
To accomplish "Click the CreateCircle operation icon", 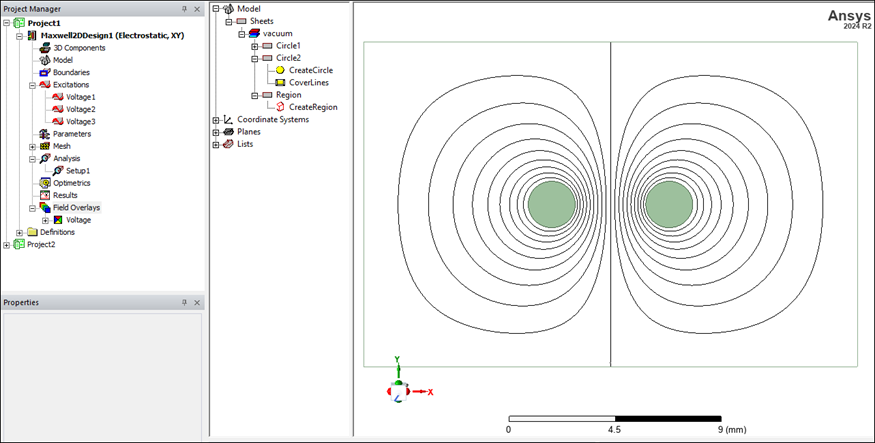I will point(280,70).
